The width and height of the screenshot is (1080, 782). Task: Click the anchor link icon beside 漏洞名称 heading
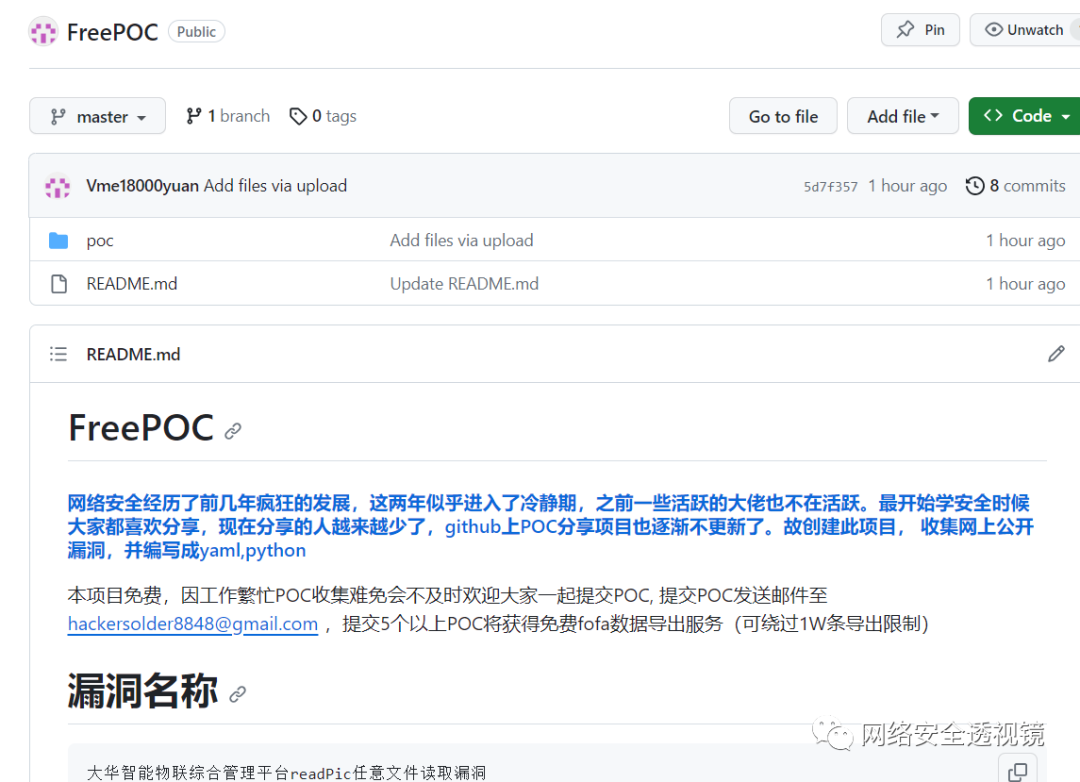point(237,694)
